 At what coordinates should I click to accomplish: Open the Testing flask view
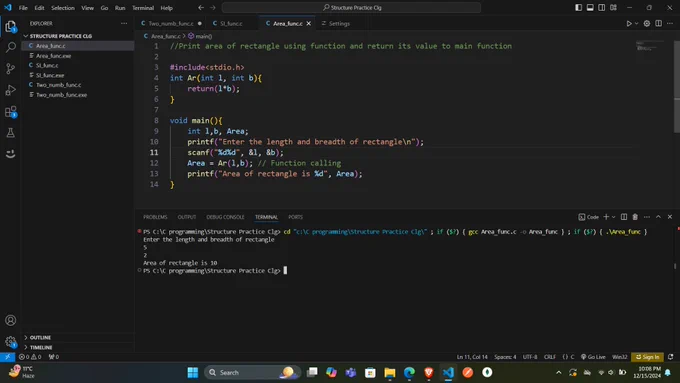click(x=10, y=133)
